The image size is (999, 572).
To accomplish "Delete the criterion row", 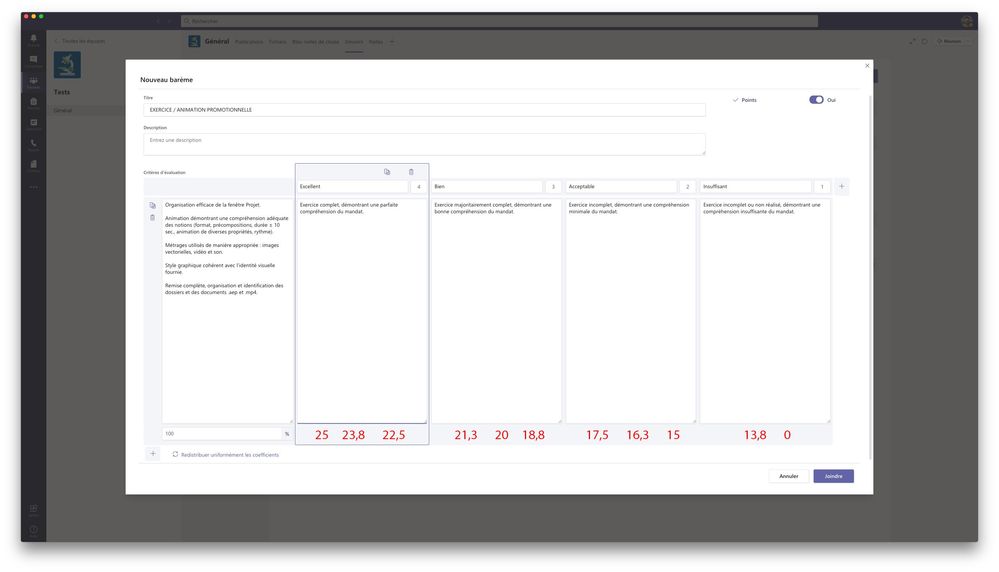I will (x=152, y=218).
